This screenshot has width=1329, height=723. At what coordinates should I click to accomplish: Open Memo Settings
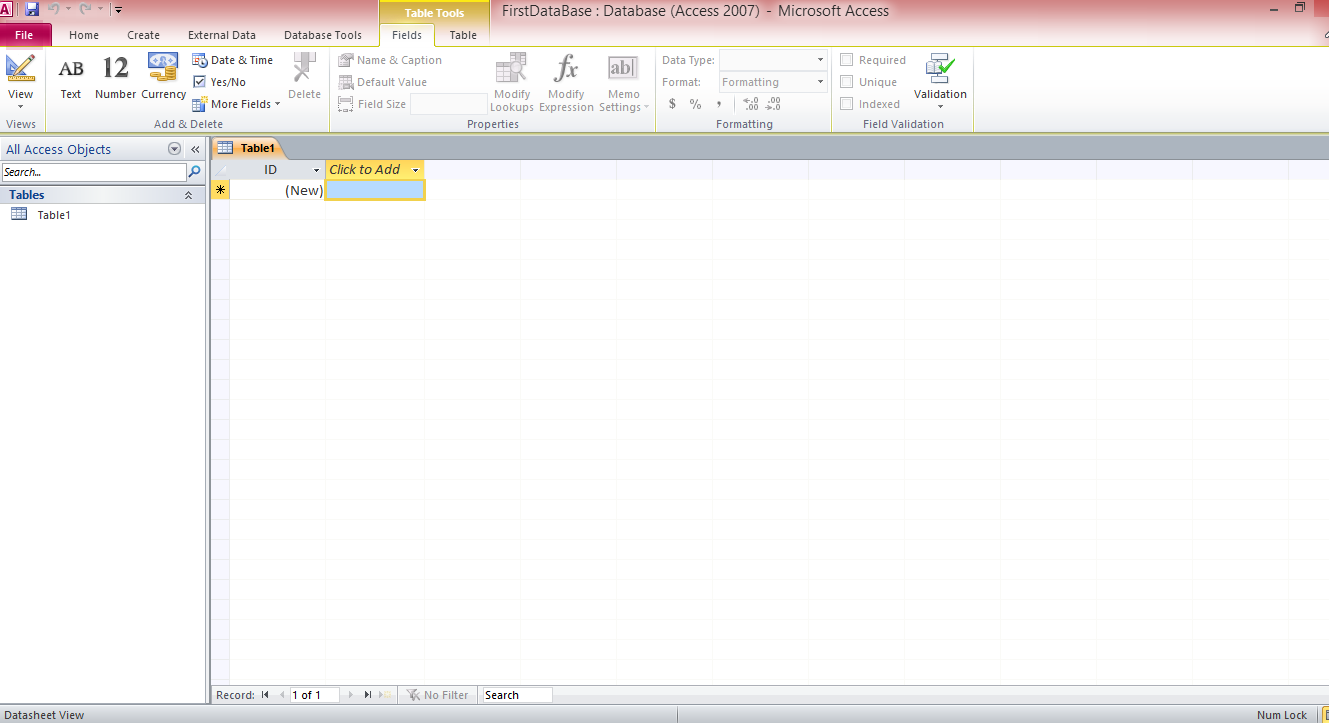[x=622, y=80]
